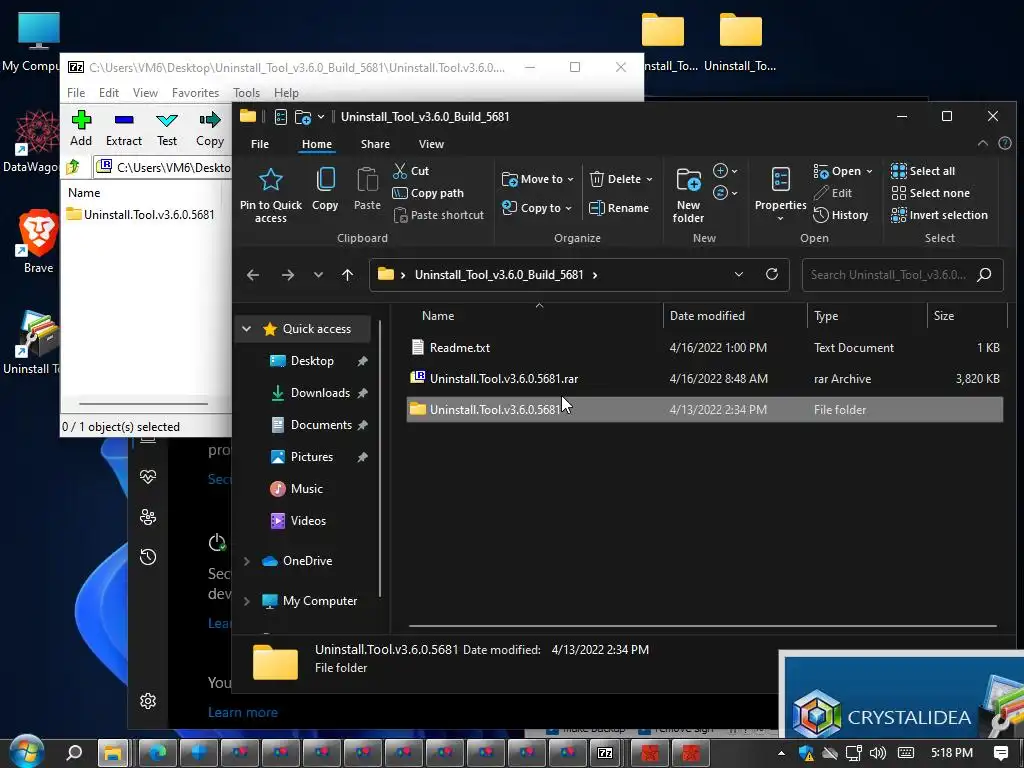Click Edit in the Open group
1024x768 pixels.
(x=833, y=193)
